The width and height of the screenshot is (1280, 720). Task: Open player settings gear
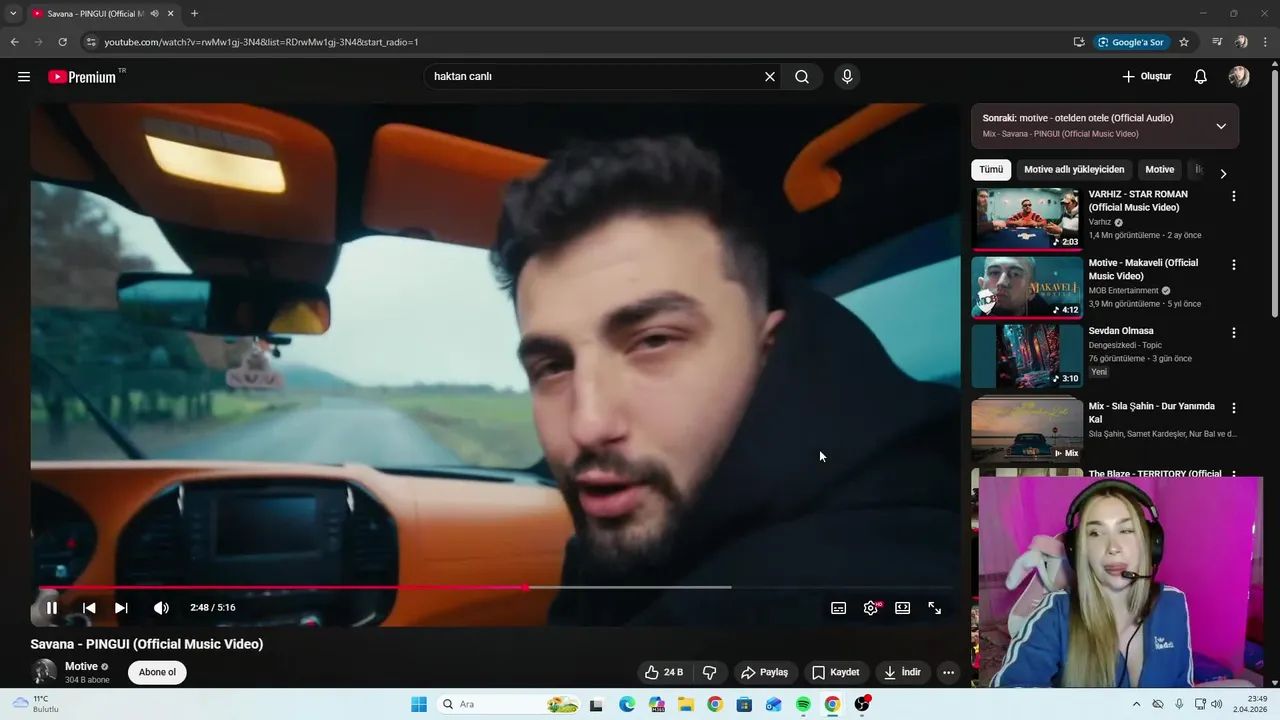pos(871,608)
